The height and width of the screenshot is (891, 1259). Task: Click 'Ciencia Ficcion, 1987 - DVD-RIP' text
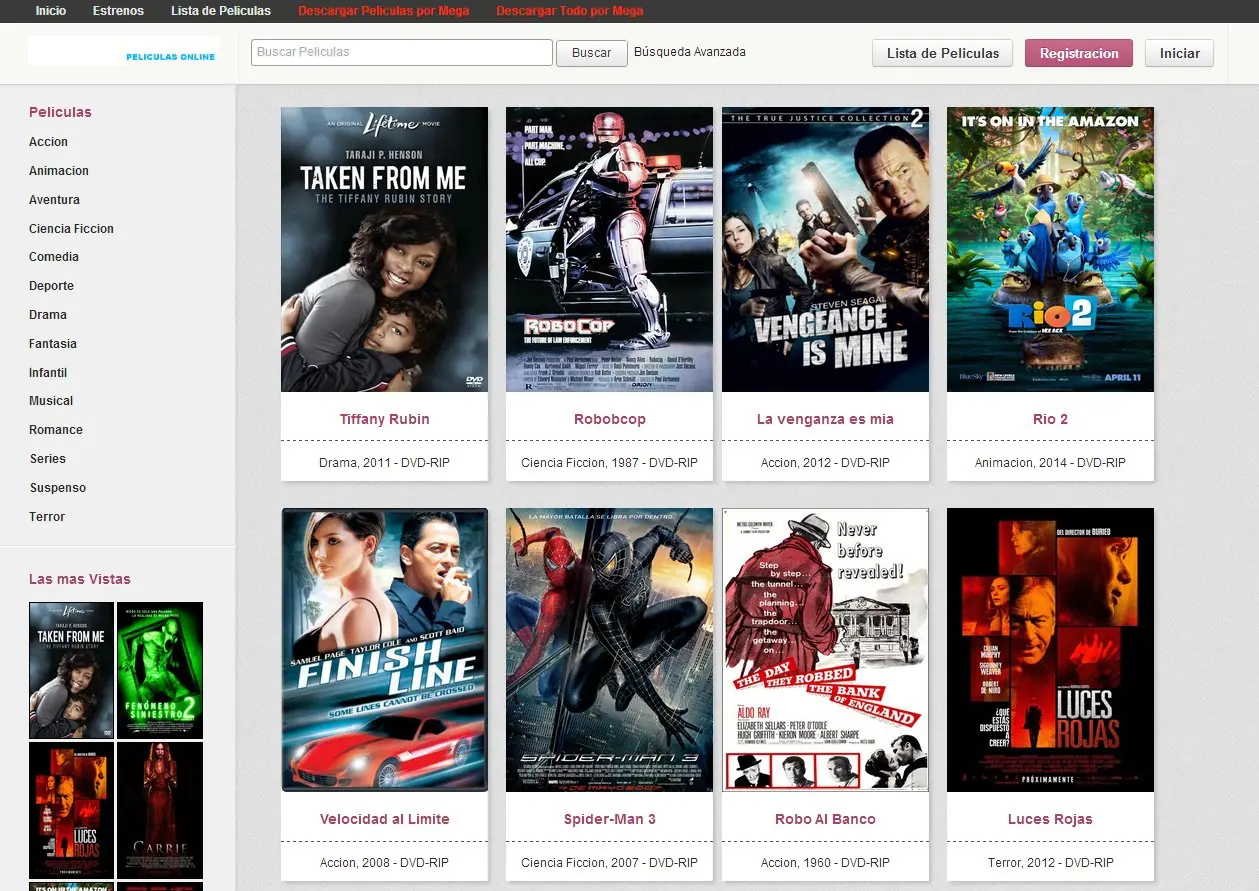[609, 463]
